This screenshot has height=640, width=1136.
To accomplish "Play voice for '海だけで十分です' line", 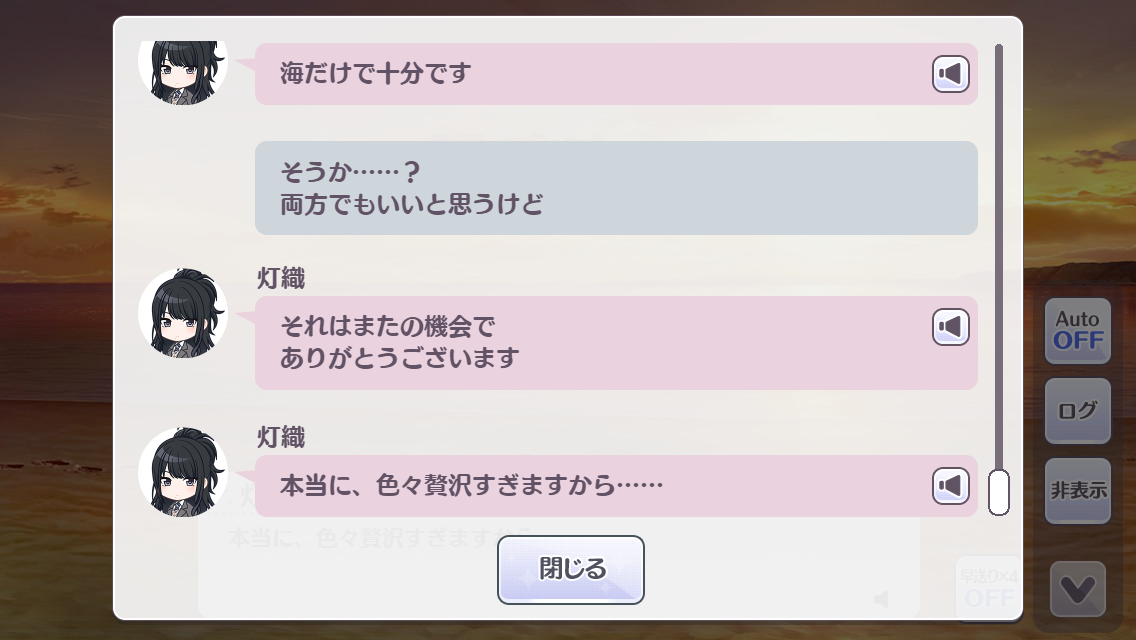I will 951,74.
